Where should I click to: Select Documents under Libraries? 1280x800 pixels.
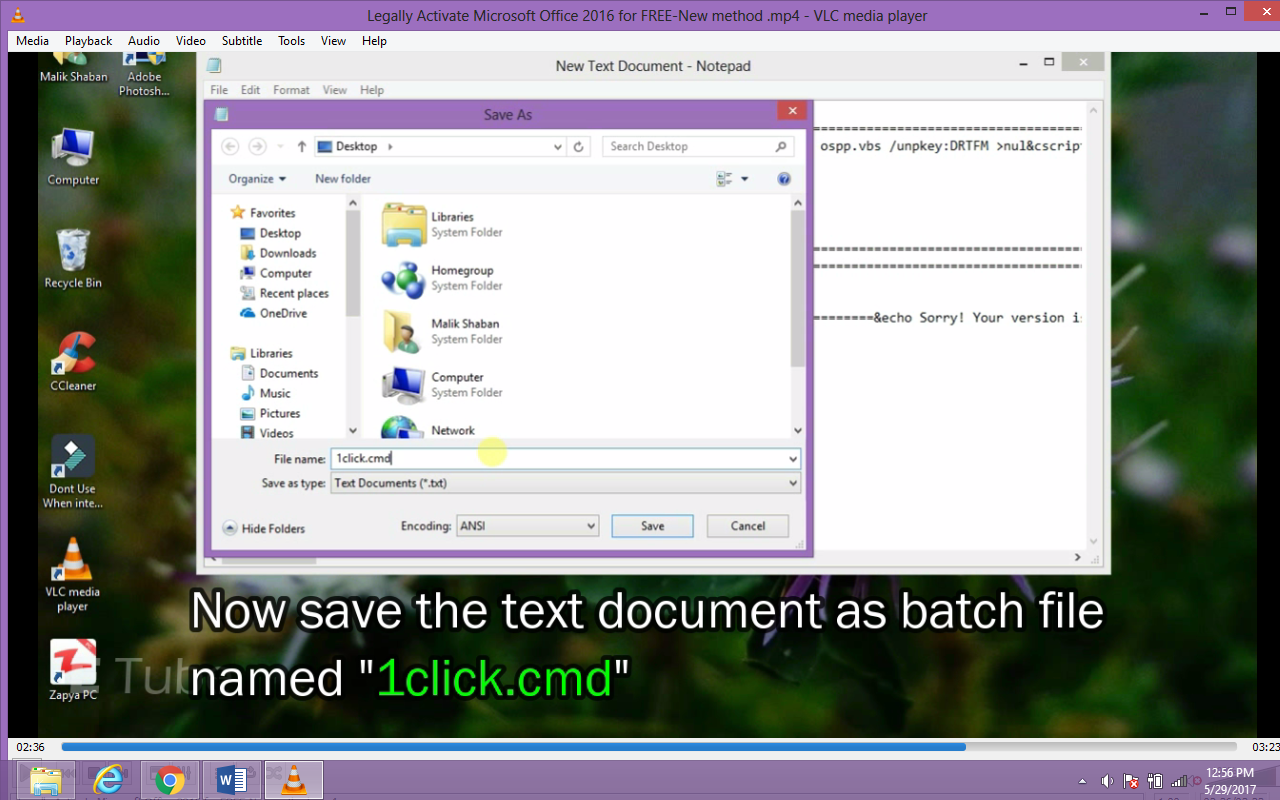point(280,373)
